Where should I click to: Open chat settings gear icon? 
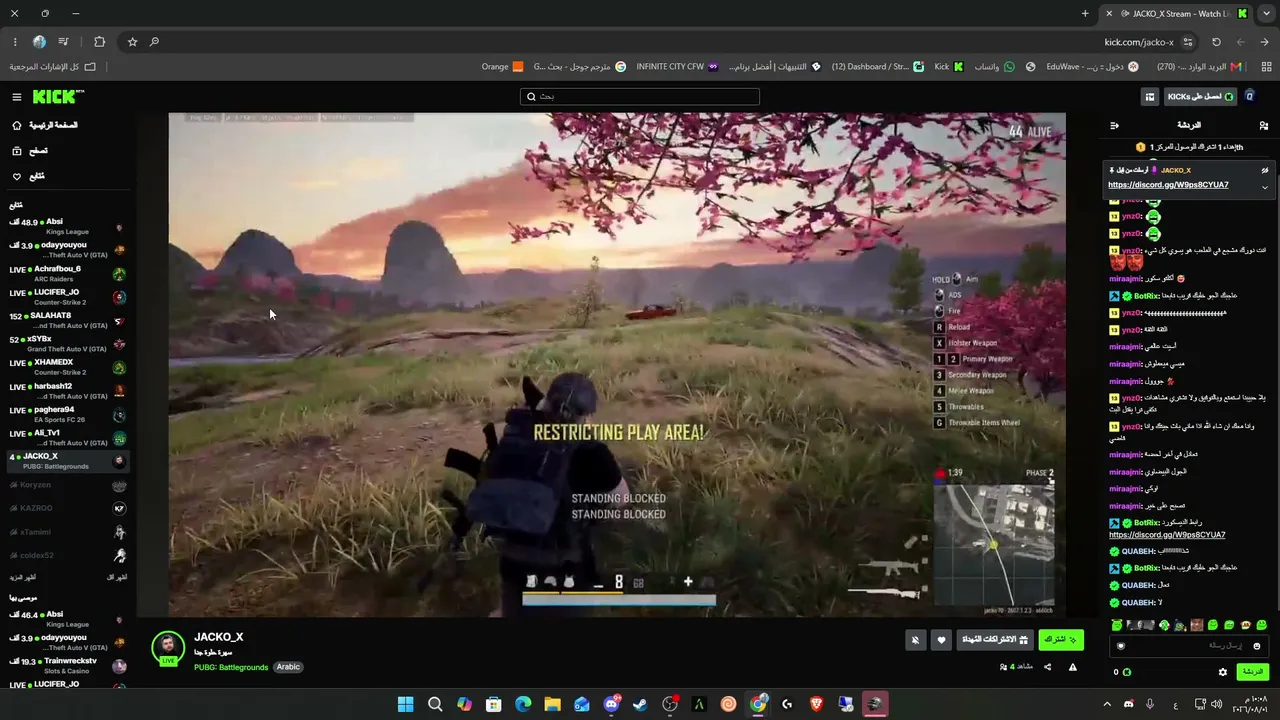pyautogui.click(x=1222, y=672)
